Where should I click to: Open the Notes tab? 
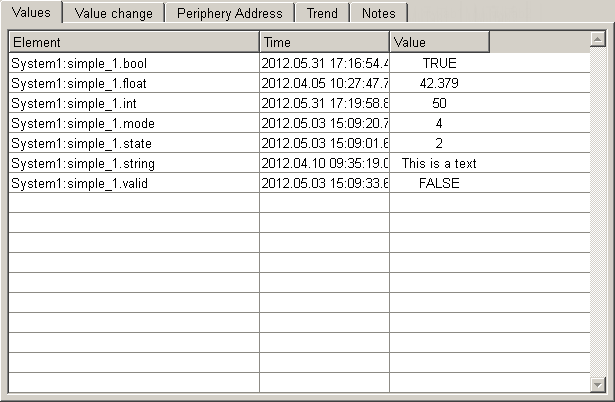click(379, 13)
